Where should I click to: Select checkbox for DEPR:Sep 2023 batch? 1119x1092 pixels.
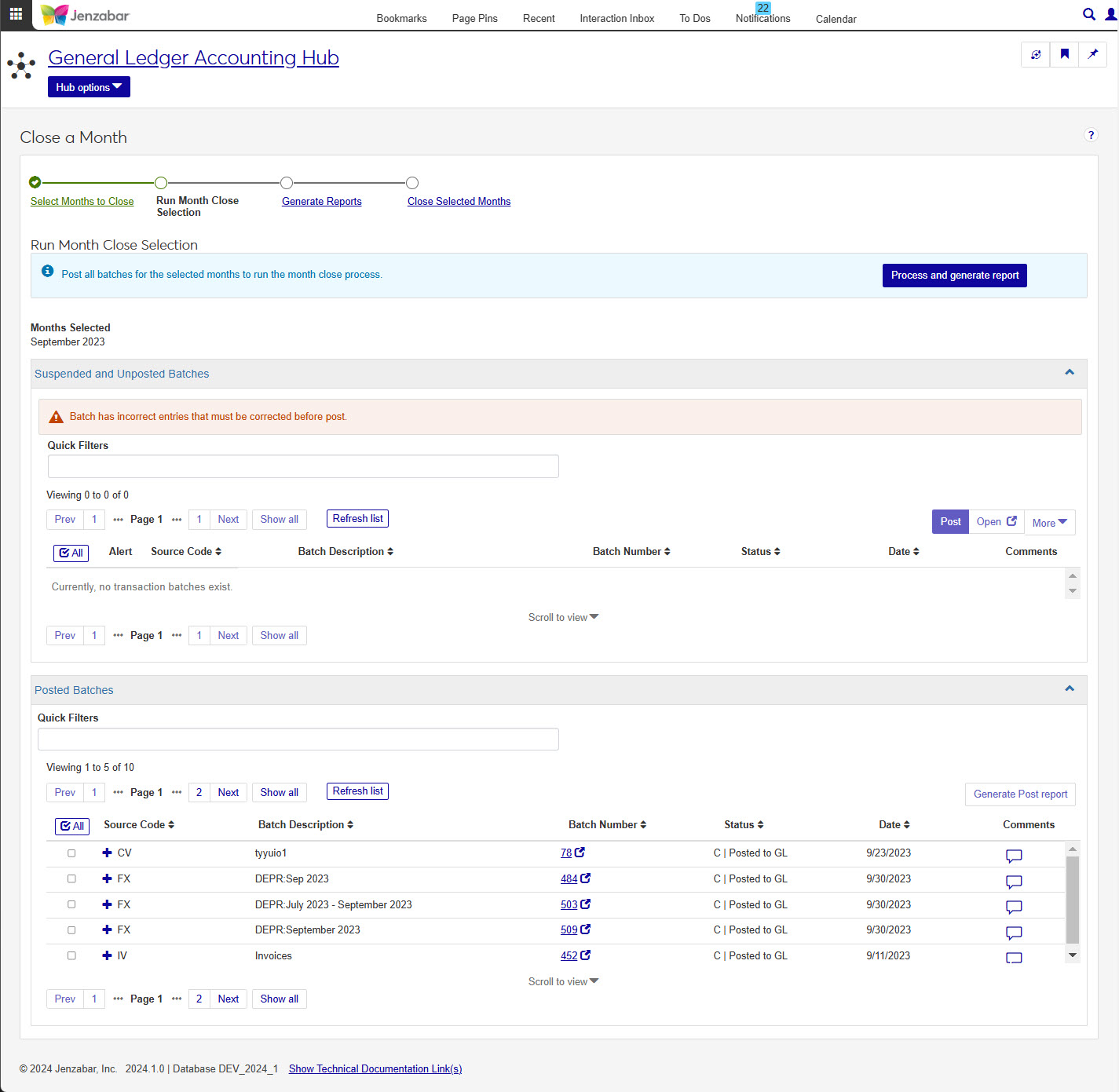(71, 878)
